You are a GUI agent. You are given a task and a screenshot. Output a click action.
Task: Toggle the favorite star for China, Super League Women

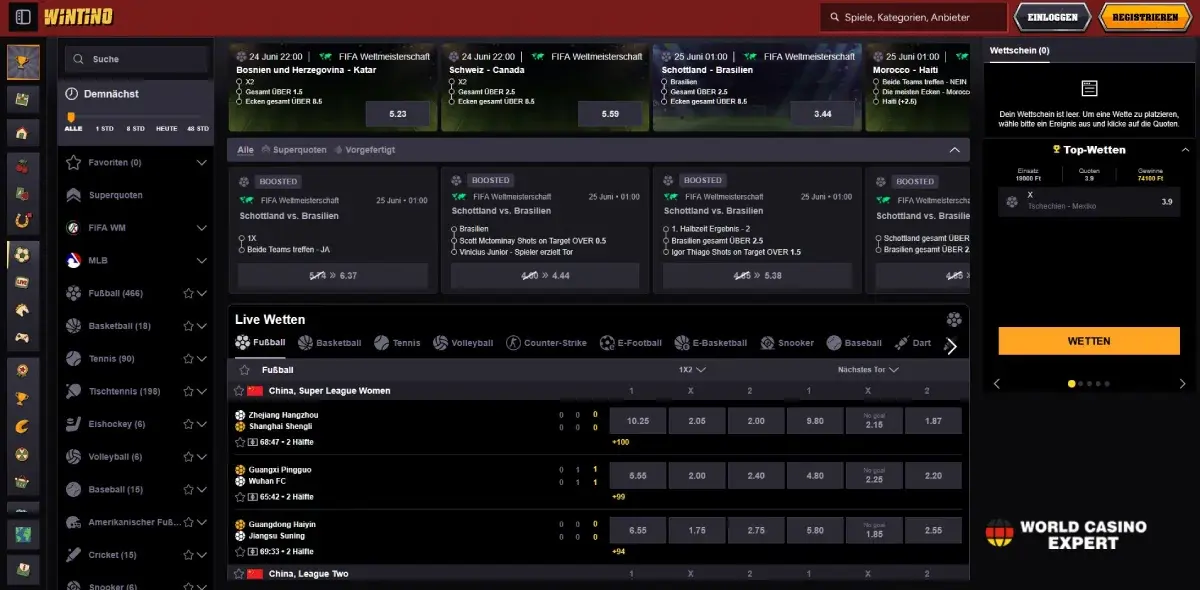pos(239,391)
